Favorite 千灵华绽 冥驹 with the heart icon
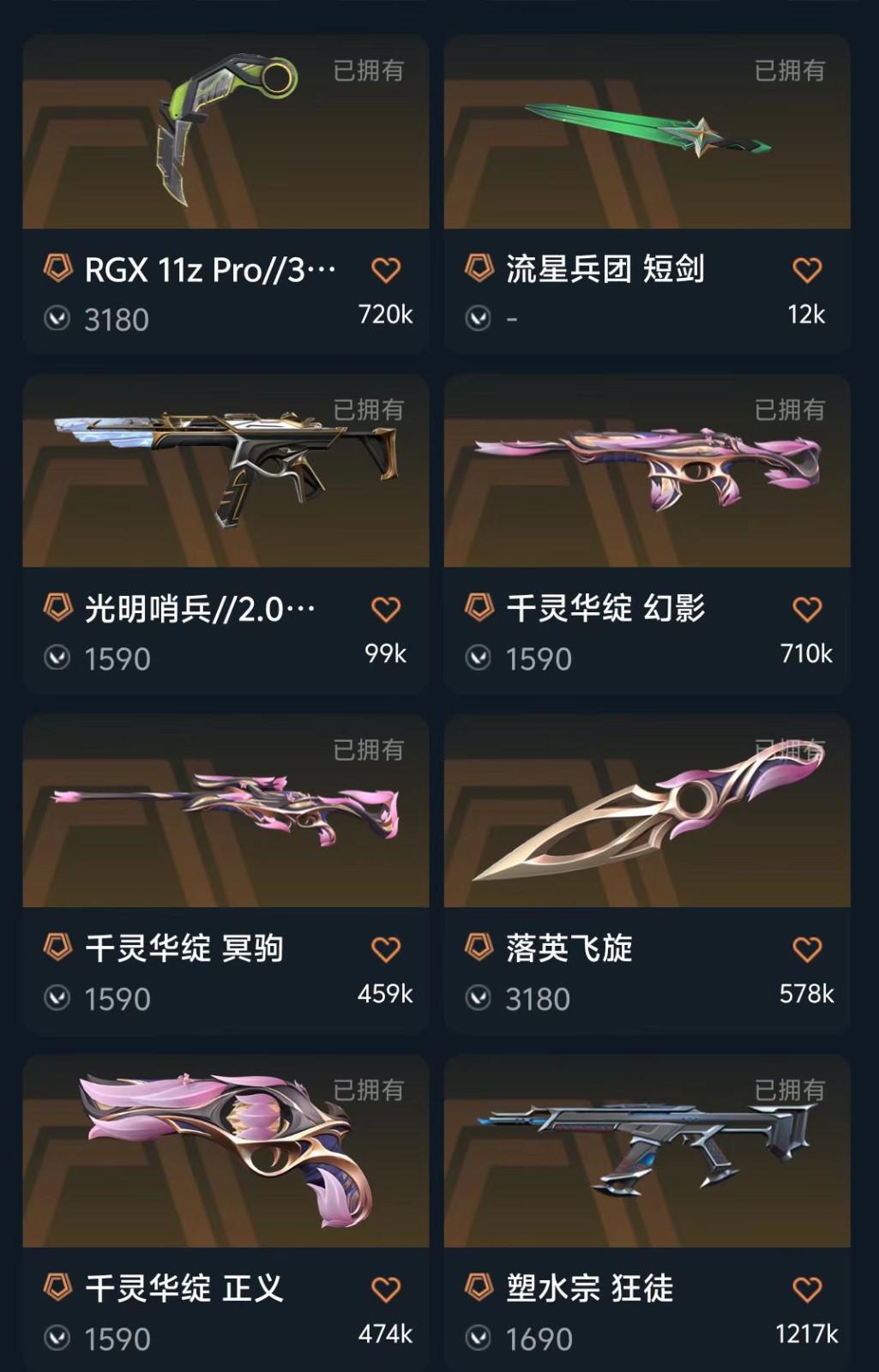This screenshot has height=1372, width=879. [x=386, y=949]
